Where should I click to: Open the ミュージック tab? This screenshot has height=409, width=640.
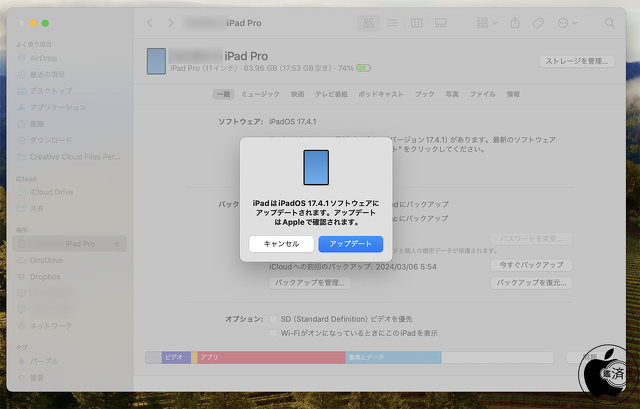click(260, 94)
